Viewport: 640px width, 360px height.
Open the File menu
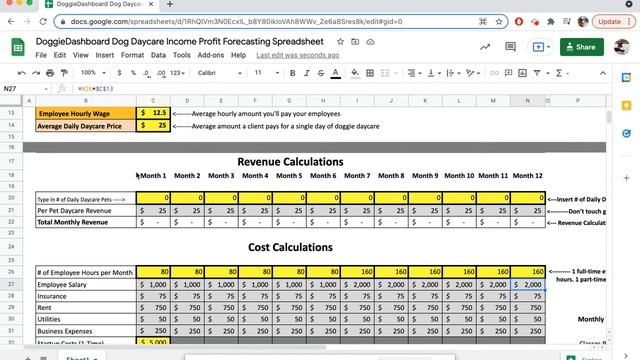pos(41,55)
